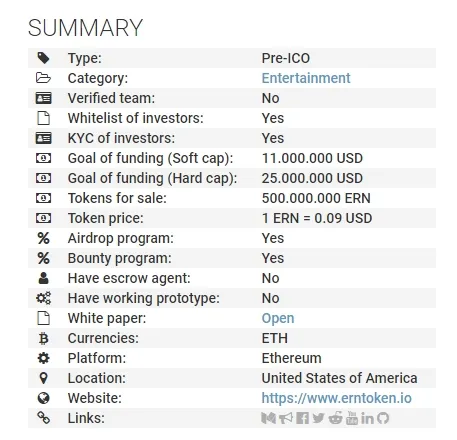Click the Entertainment category link
Screen dimensions: 457x440
coord(306,78)
